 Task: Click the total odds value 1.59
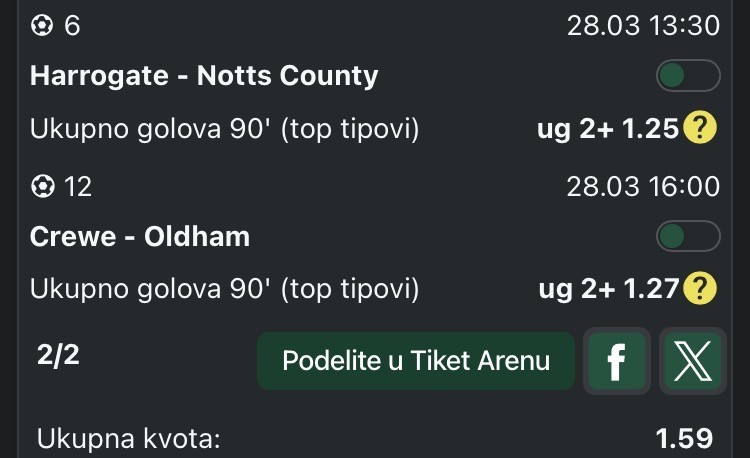point(684,438)
